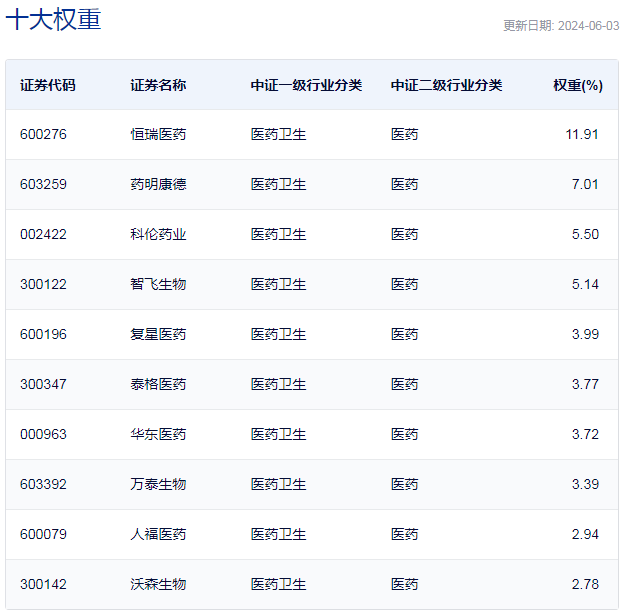Select stock code 600196
The width and height of the screenshot is (624, 616).
[43, 335]
